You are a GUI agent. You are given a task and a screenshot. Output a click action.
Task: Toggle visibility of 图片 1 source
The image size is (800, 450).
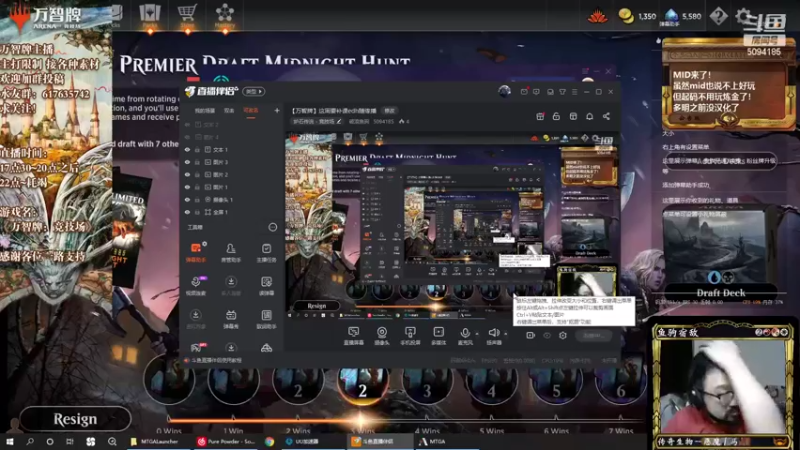[187, 187]
